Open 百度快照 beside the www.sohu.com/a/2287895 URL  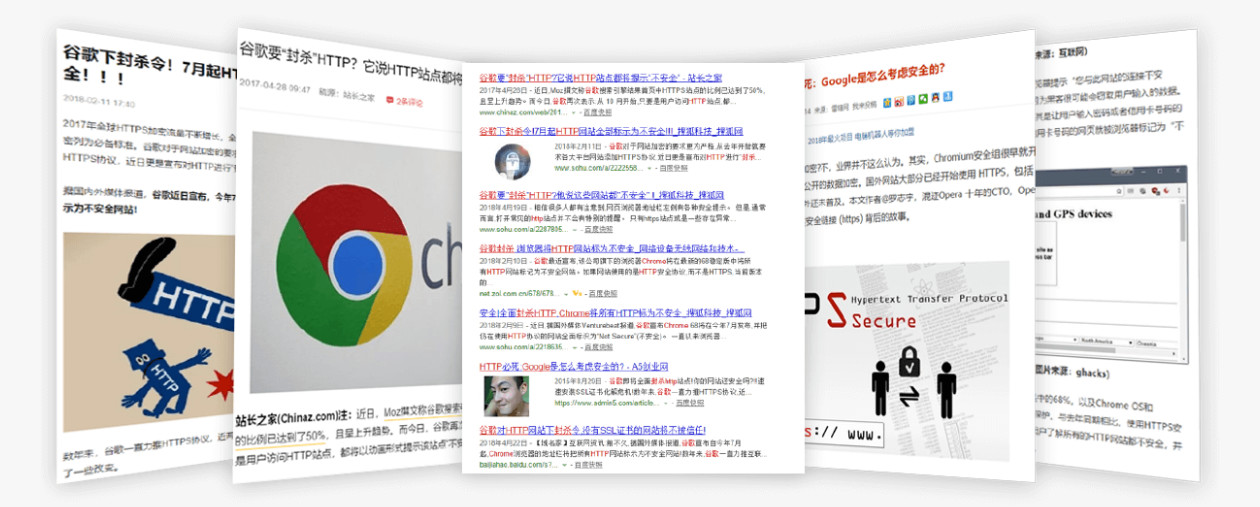(x=598, y=229)
